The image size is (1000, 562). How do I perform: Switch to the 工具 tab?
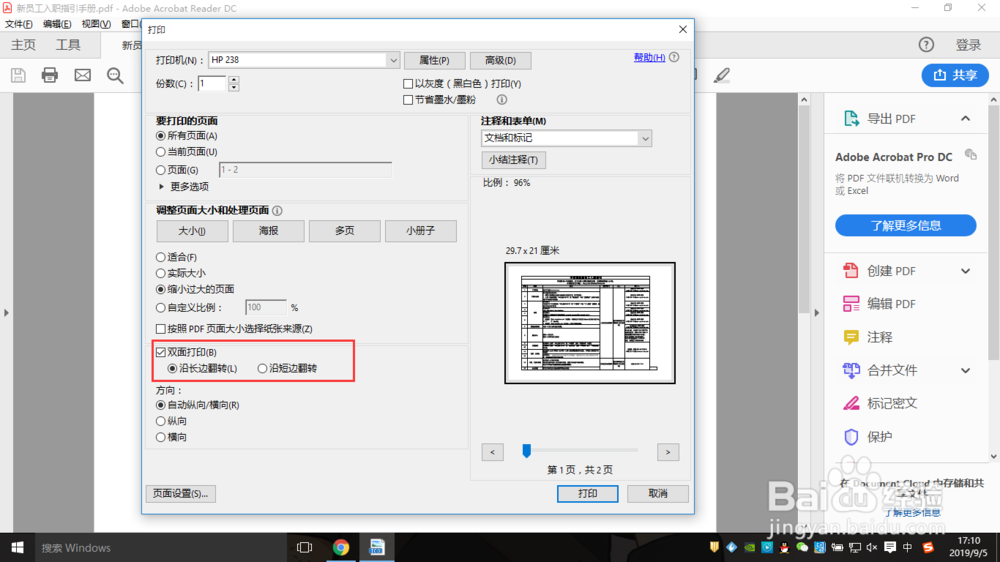coord(68,45)
